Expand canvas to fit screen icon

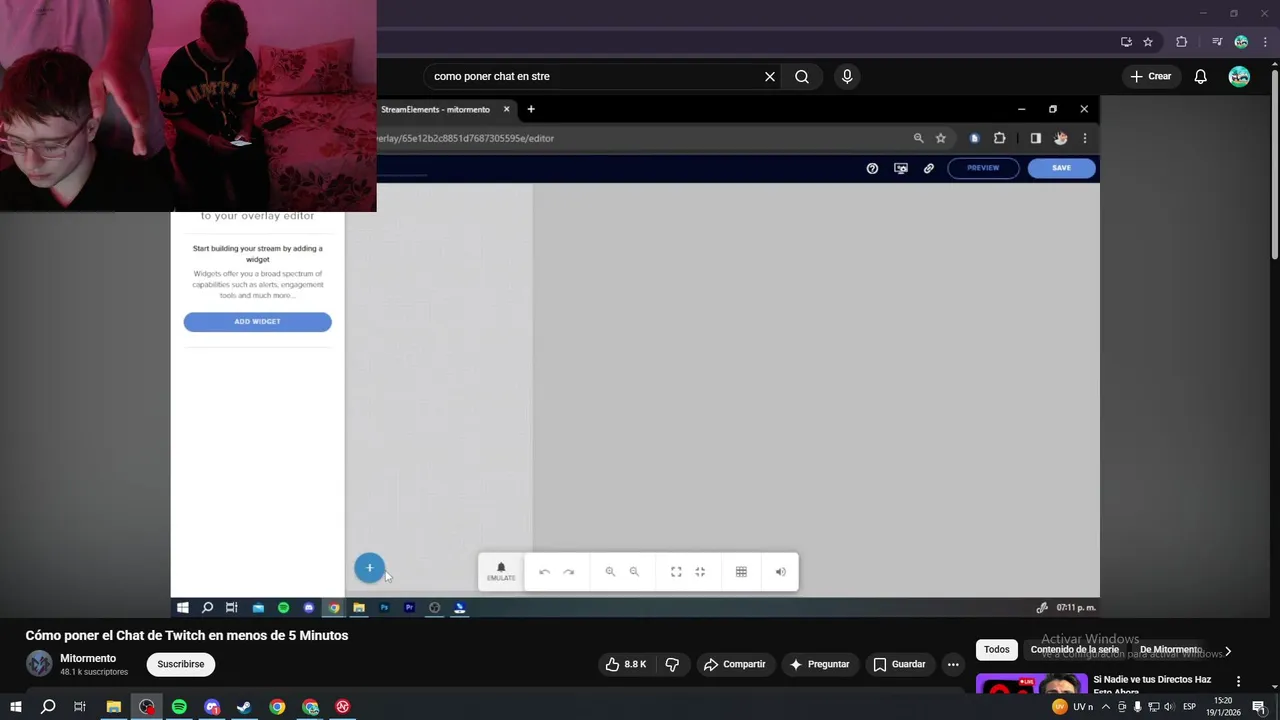pos(676,572)
